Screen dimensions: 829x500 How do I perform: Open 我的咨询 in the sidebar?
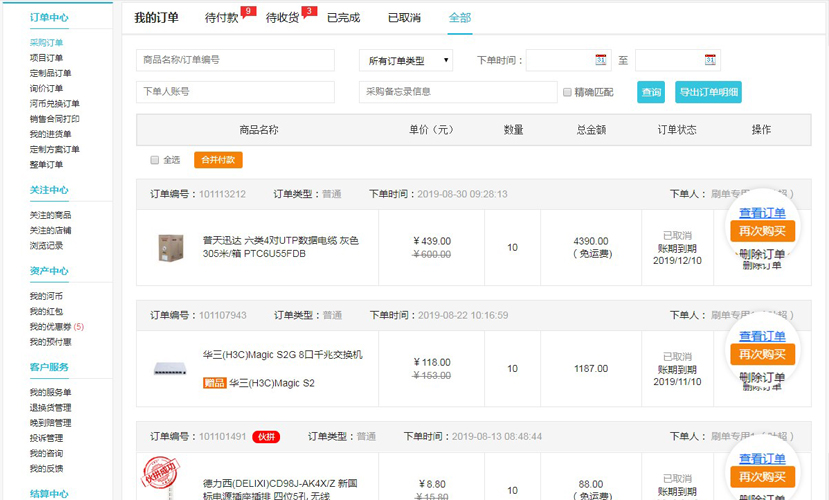(x=46, y=453)
